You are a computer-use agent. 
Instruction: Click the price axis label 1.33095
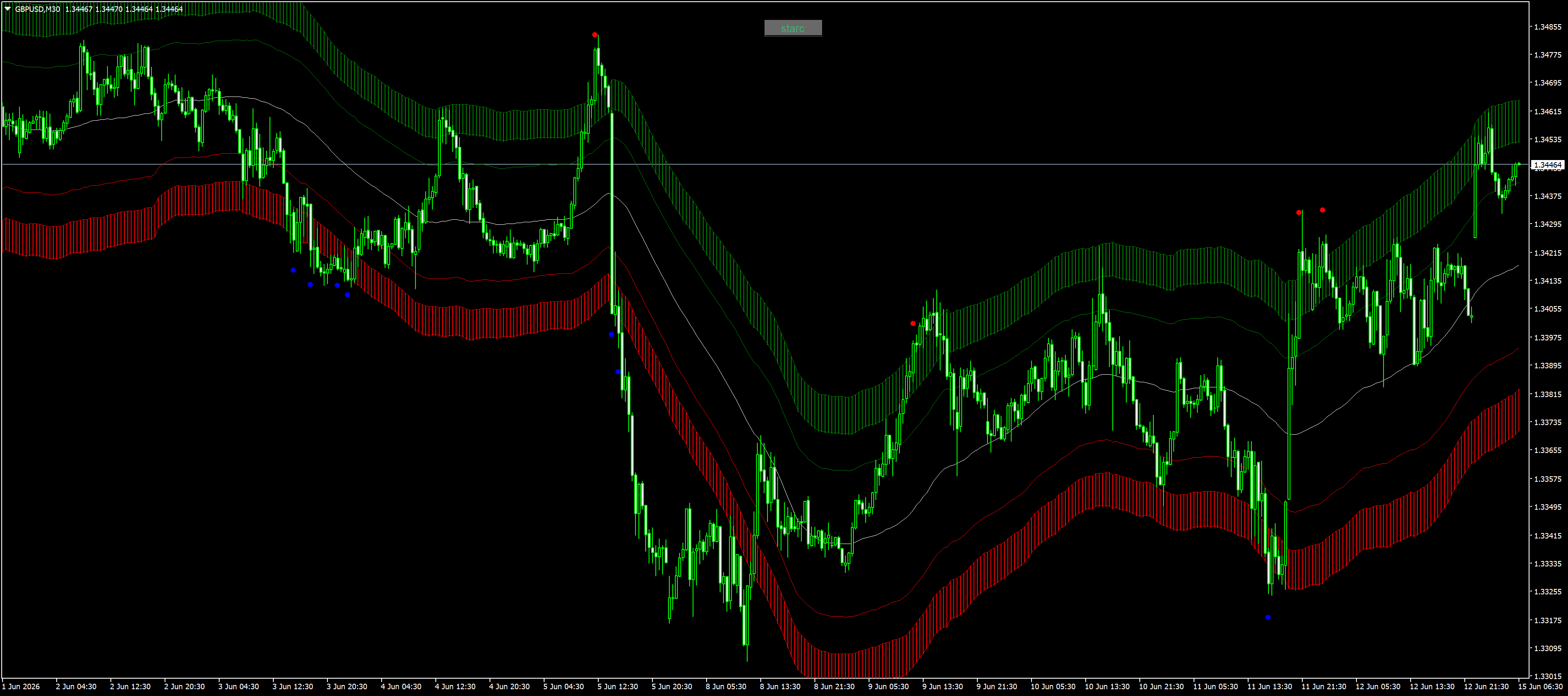[x=1547, y=648]
